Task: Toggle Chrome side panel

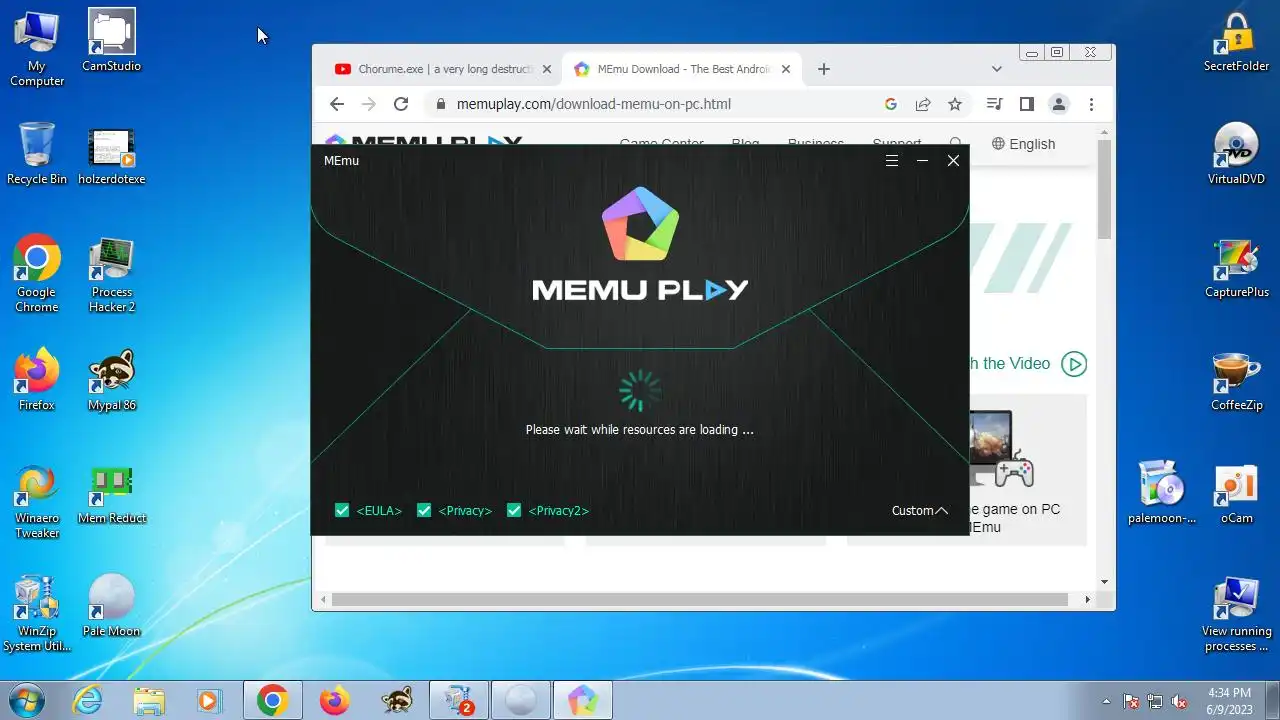Action: (x=1026, y=104)
